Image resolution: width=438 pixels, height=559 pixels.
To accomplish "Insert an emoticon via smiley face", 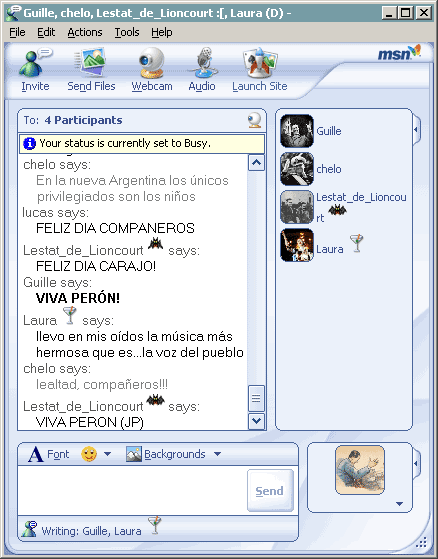I will click(89, 454).
